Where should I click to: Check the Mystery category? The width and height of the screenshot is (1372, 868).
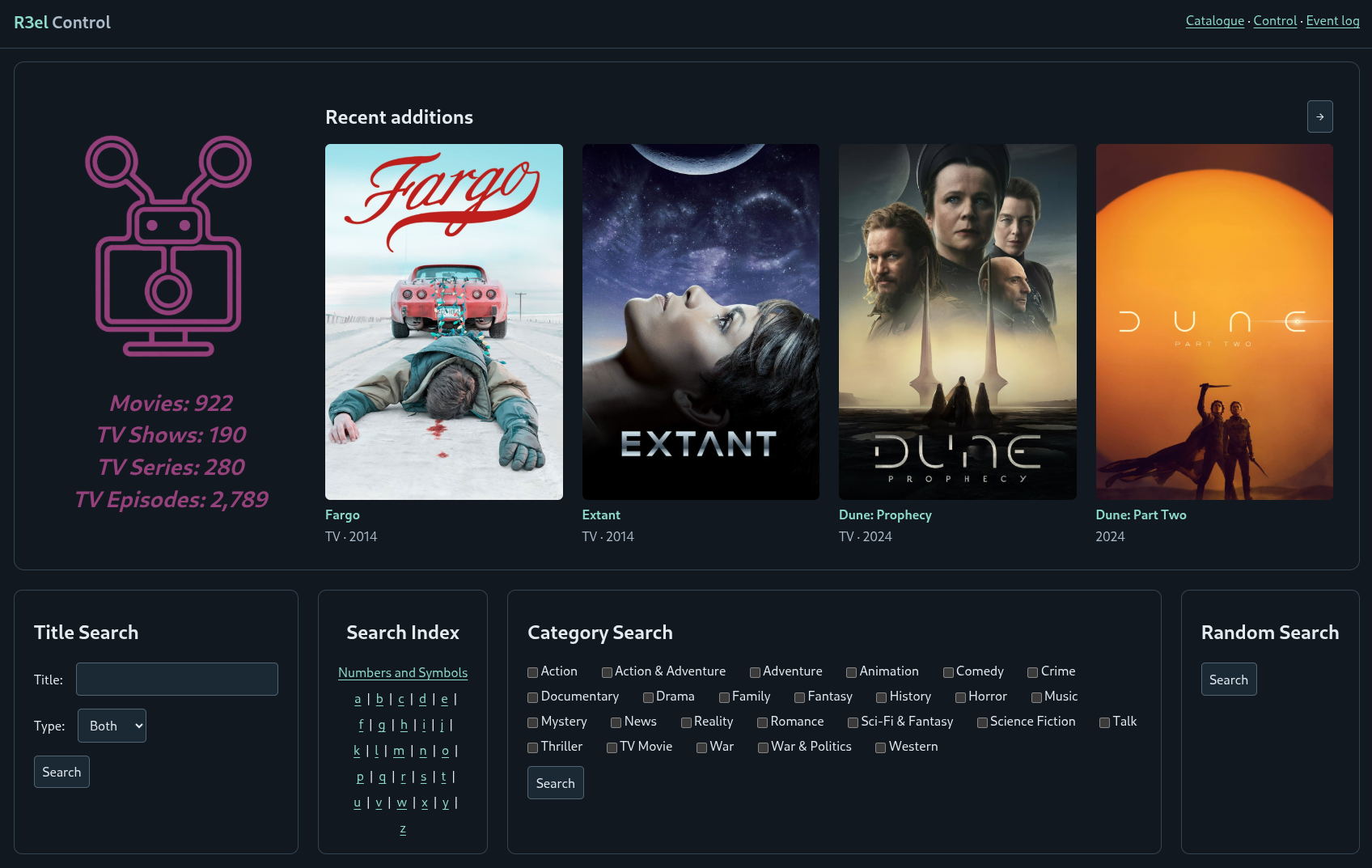(532, 722)
